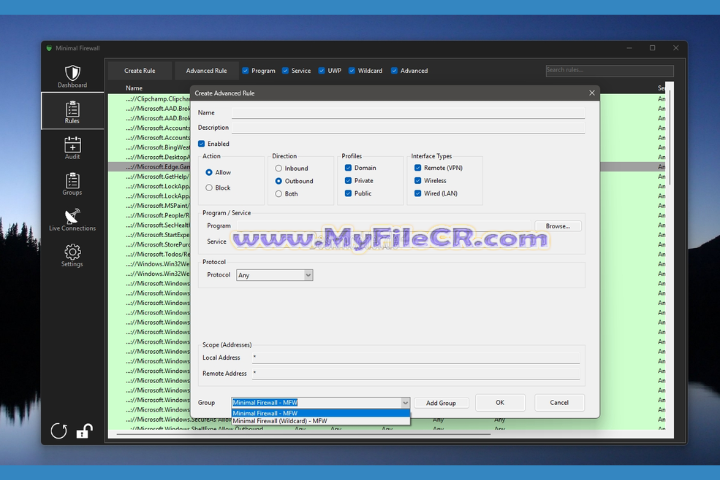The image size is (720, 480).
Task: Click the rules list horizontal scrollbar
Action: (x=303, y=434)
